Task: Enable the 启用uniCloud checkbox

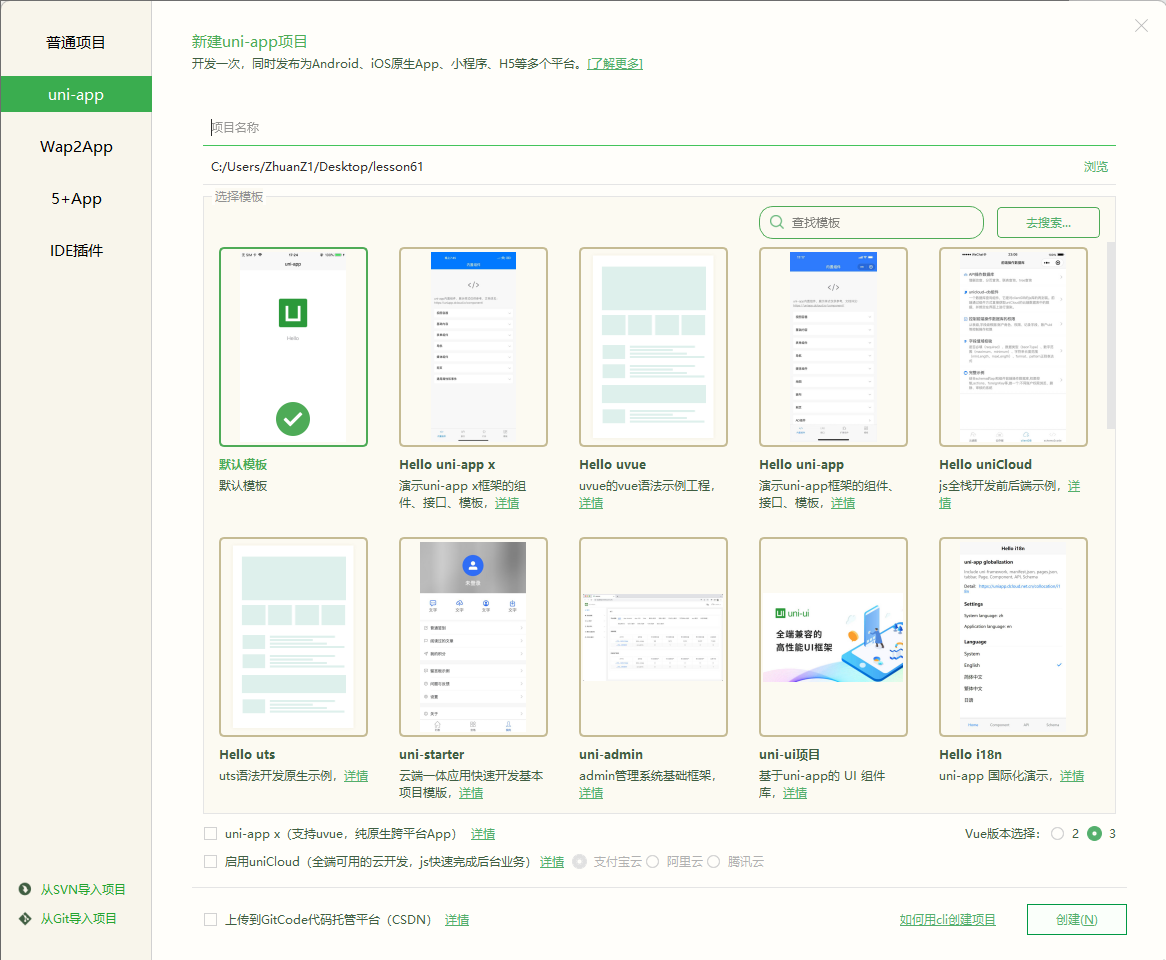Action: [x=210, y=861]
